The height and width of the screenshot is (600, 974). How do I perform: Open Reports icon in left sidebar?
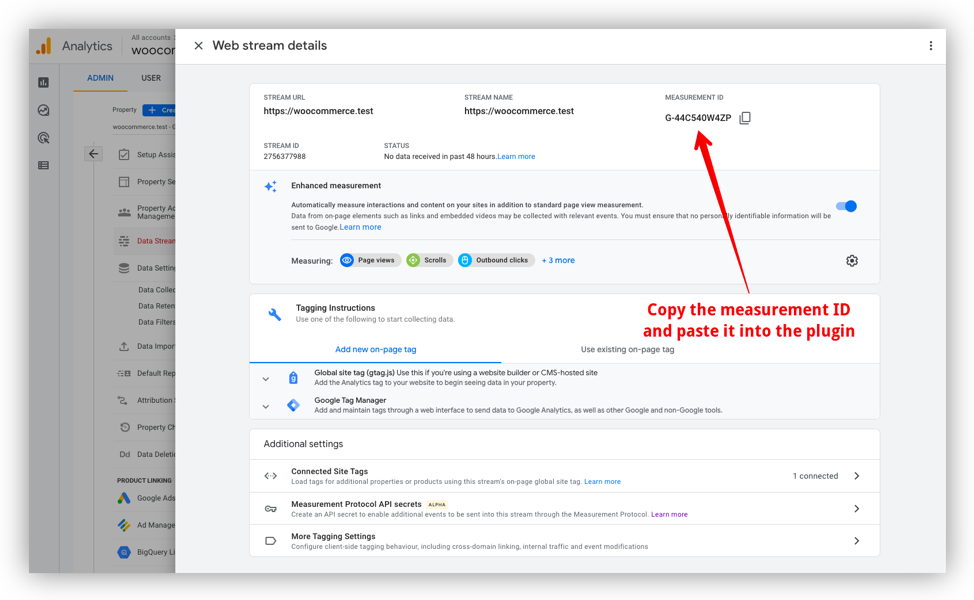click(43, 82)
